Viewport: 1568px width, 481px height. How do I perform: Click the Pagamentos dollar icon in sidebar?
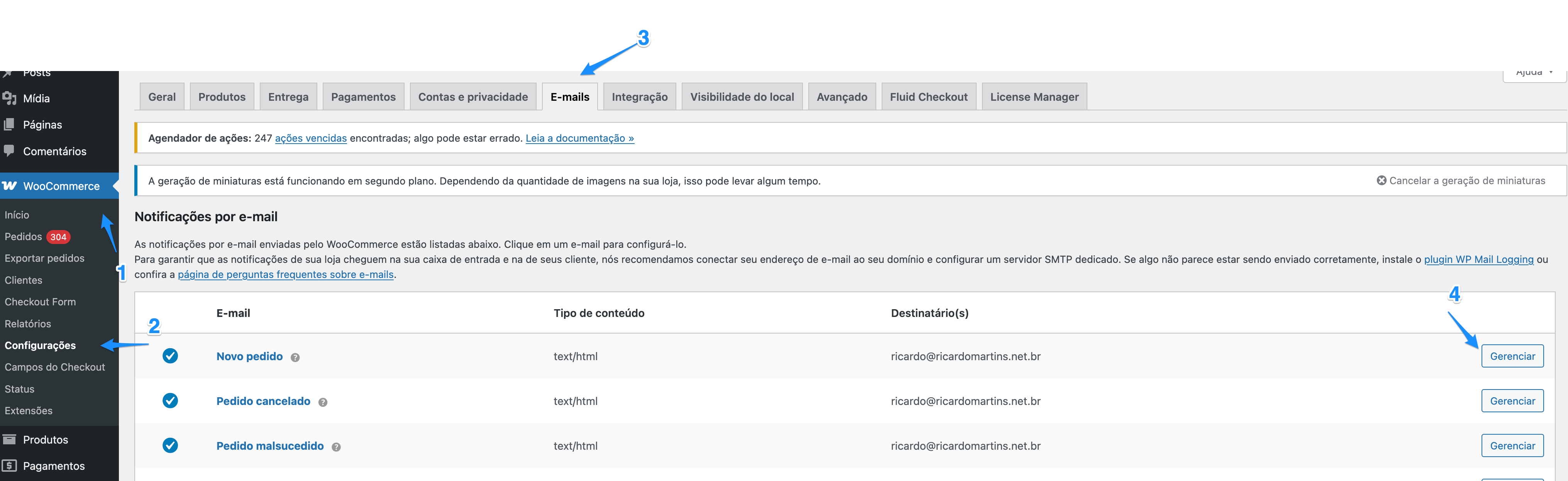9,466
